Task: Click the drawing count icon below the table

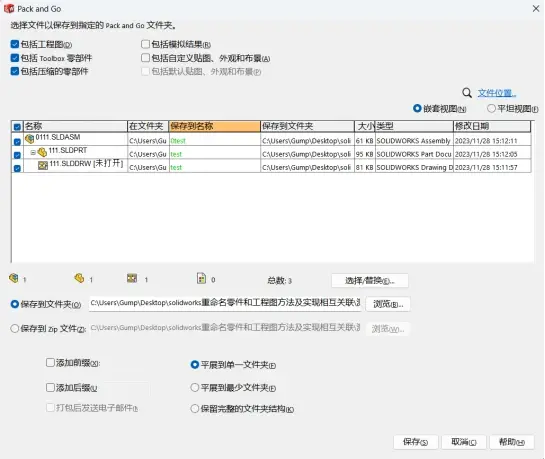Action: 132,278
